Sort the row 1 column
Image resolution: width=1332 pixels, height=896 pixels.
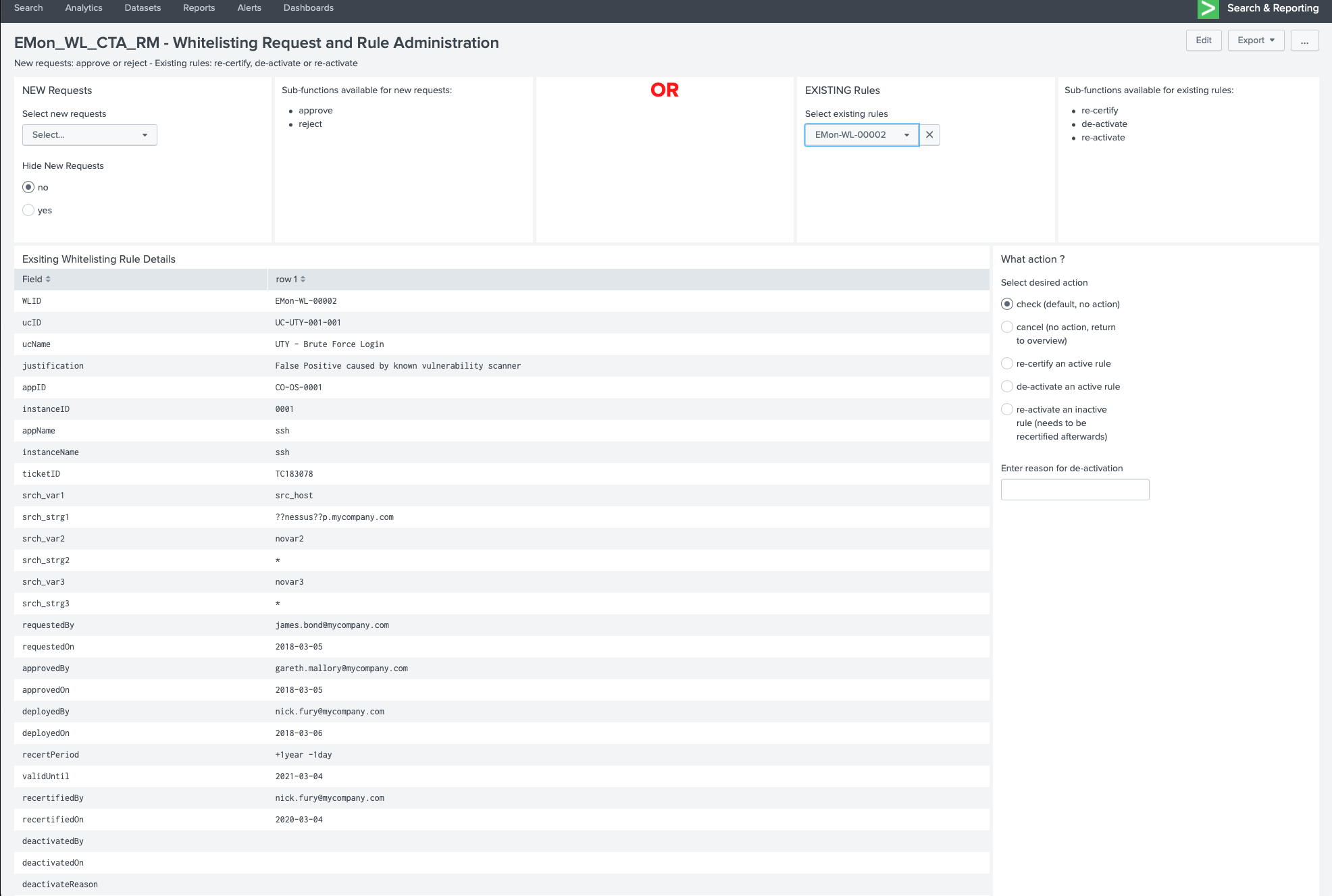303,280
